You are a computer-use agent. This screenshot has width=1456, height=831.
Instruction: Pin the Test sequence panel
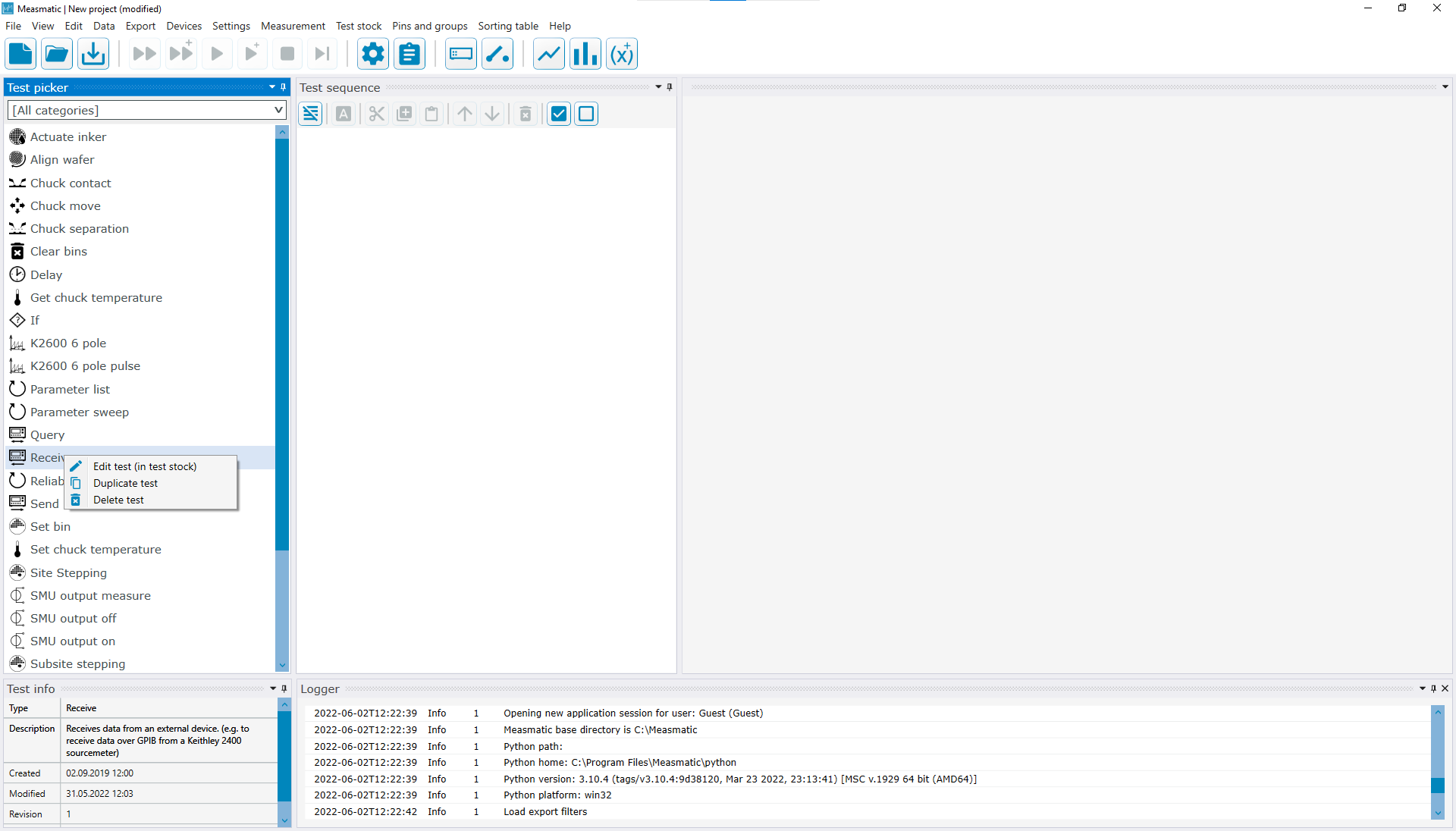click(670, 87)
